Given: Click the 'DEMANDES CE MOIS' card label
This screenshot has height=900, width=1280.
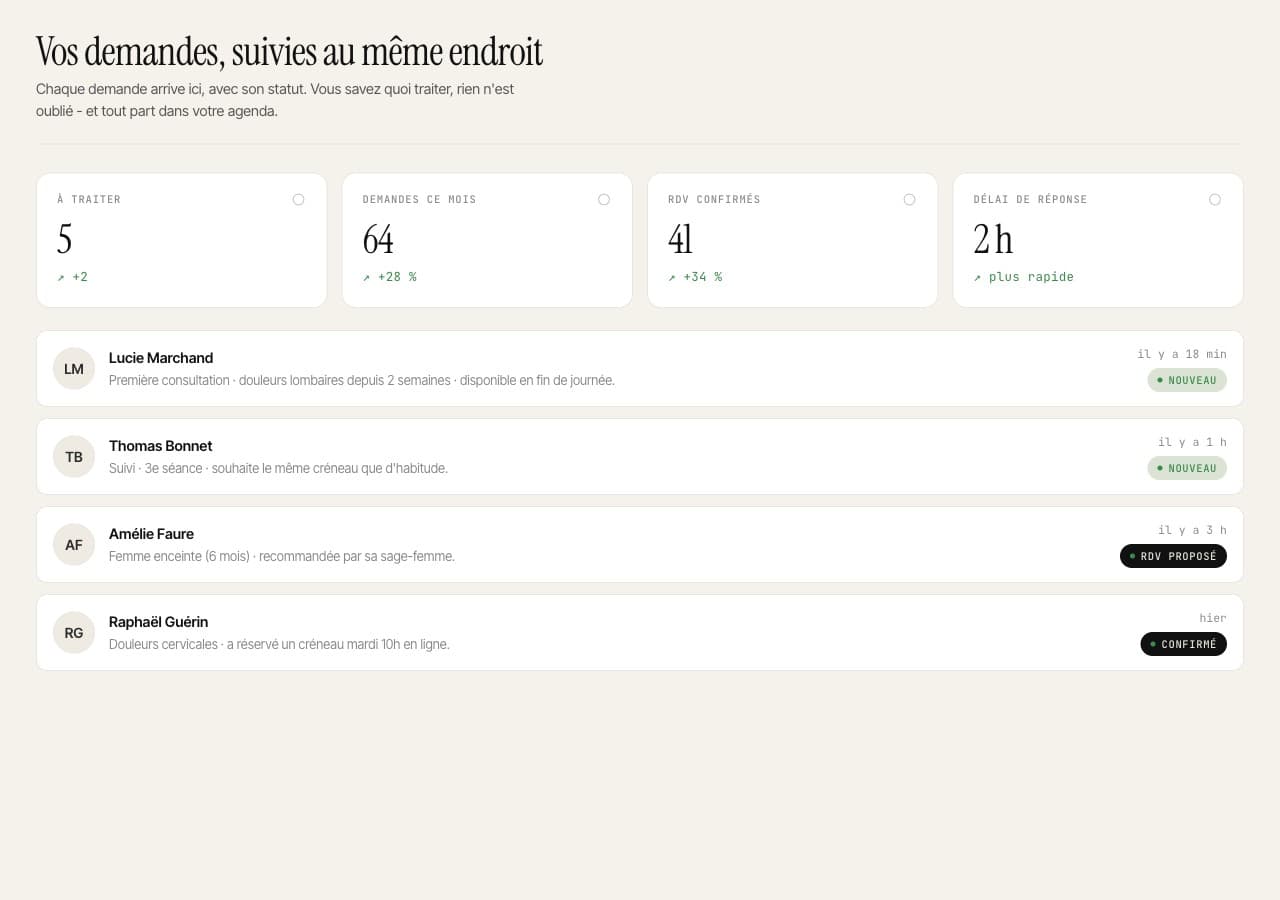Looking at the screenshot, I should tap(419, 200).
